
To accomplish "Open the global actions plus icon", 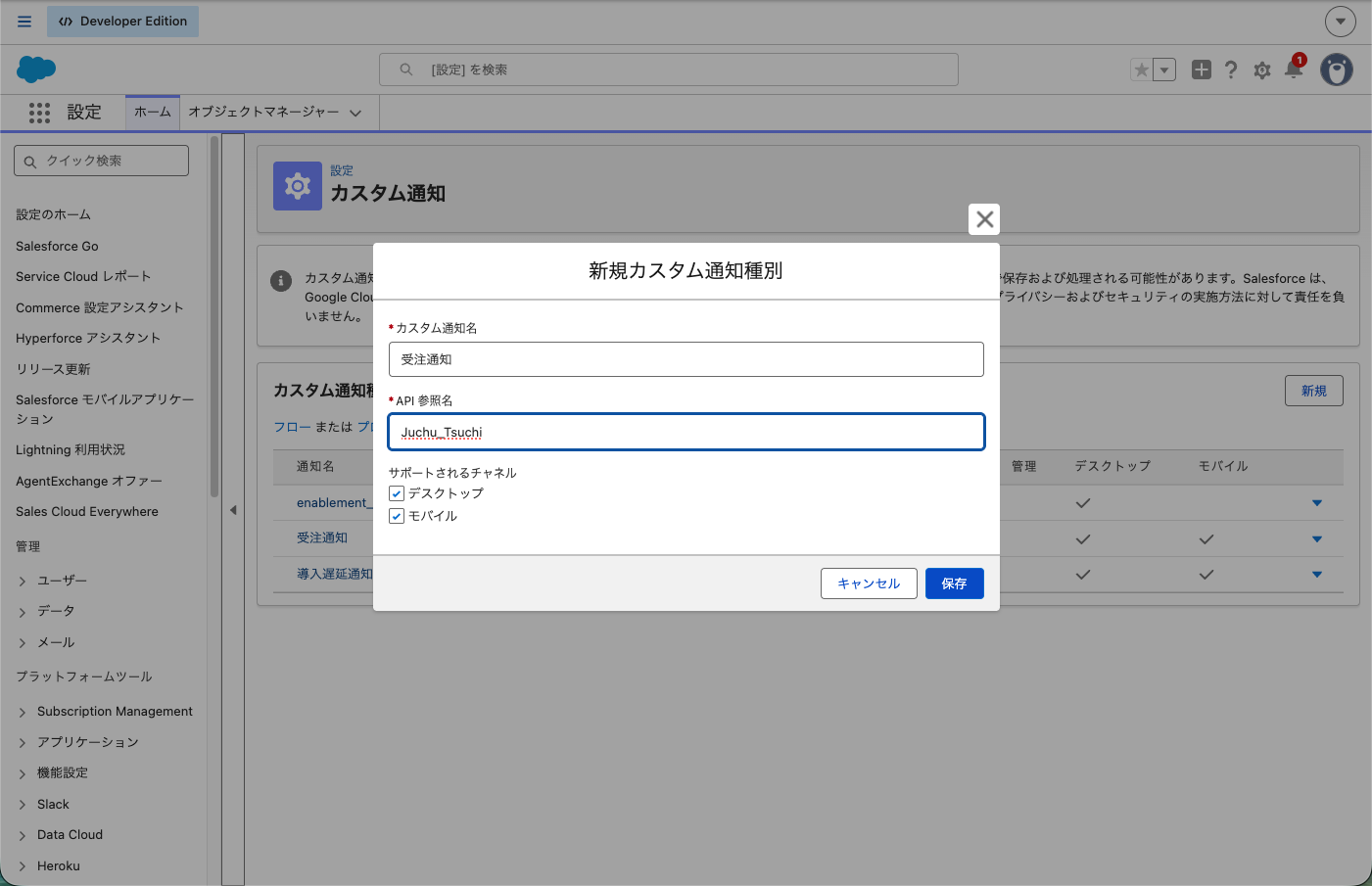I will [1202, 70].
